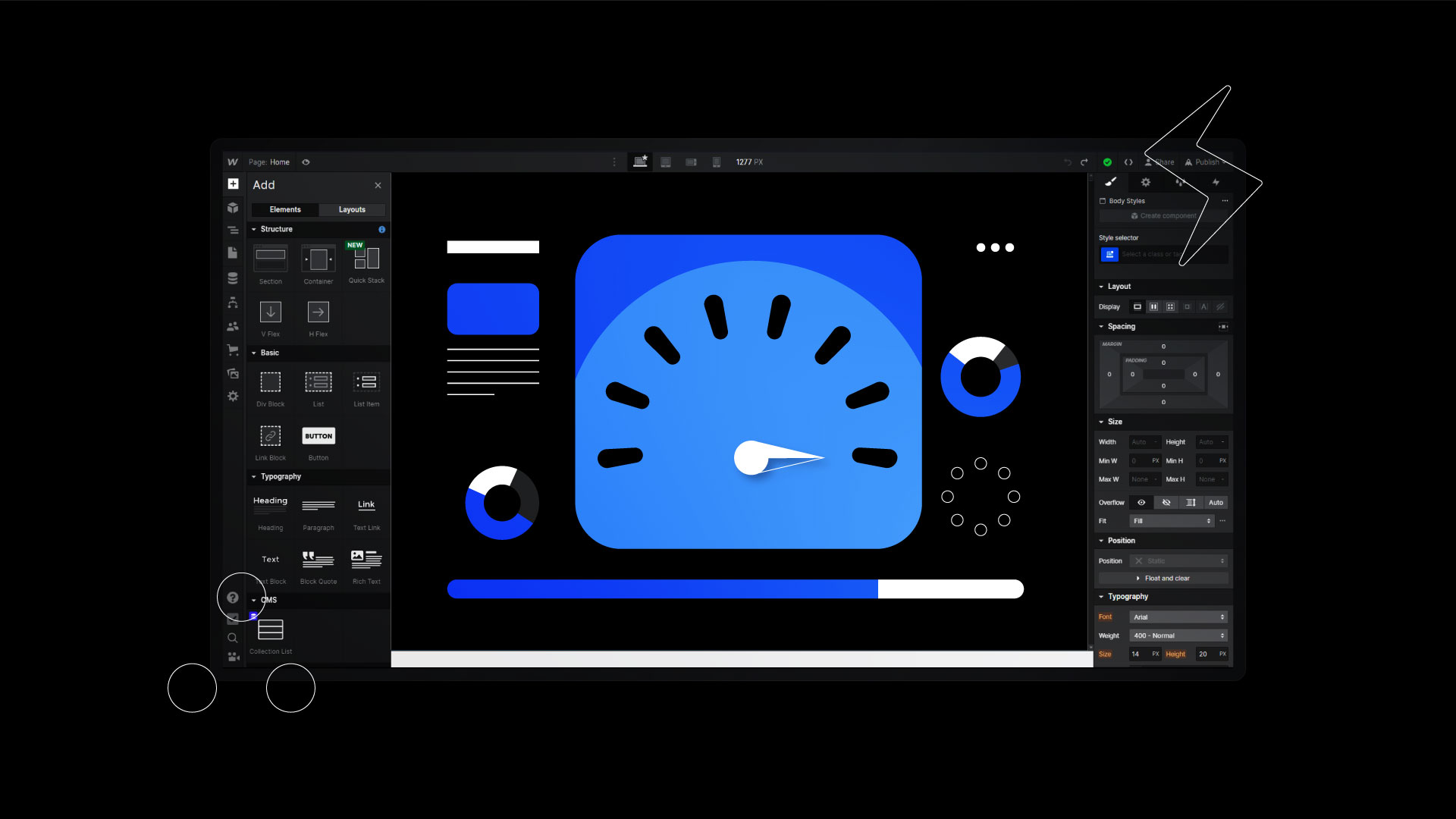This screenshot has width=1456, height=819.
Task: Add a Section element
Action: (271, 265)
